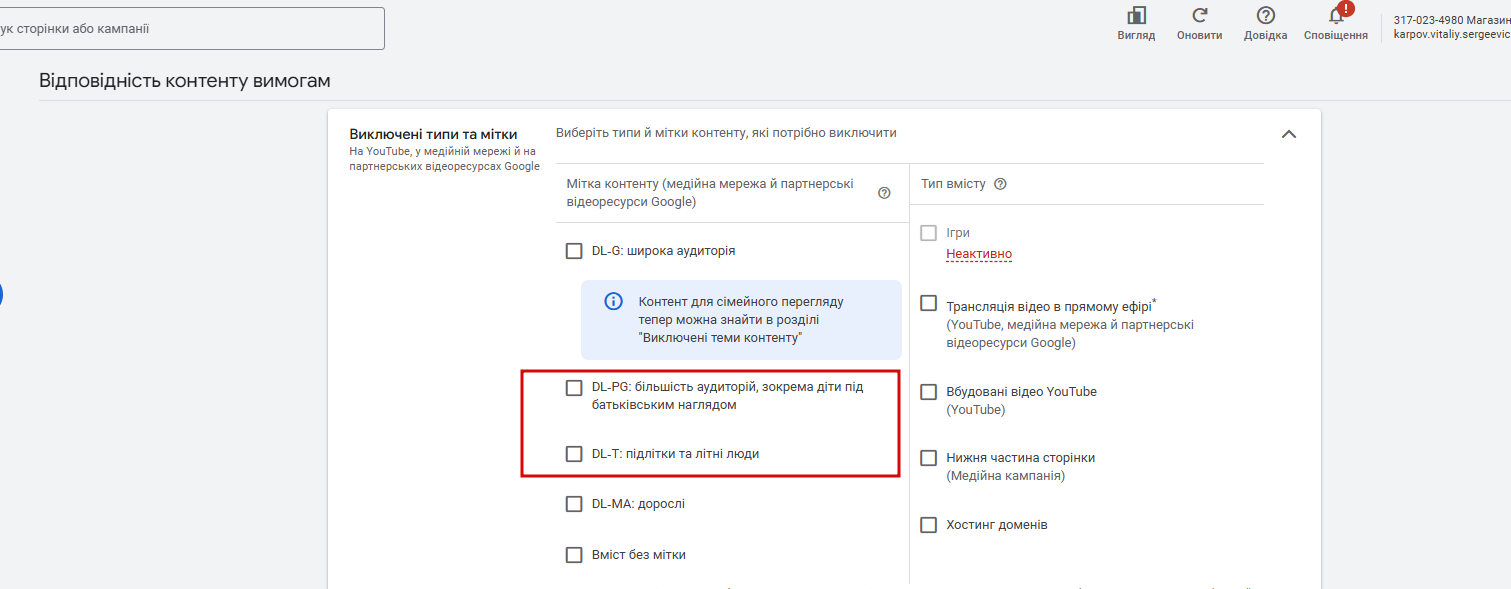
Task: Click the page or campaign search field
Action: [x=190, y=29]
